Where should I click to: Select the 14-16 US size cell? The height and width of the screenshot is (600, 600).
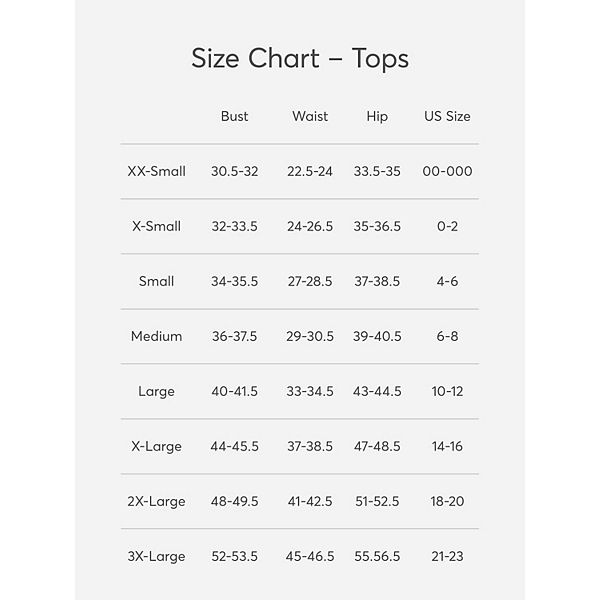pos(447,446)
